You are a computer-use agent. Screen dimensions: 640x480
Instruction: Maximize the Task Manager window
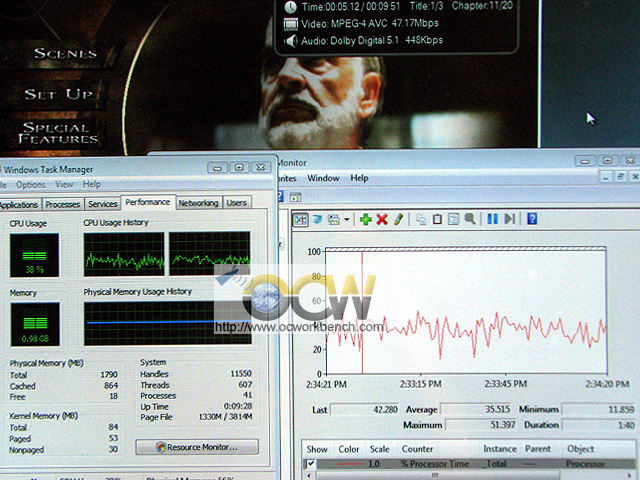point(239,167)
